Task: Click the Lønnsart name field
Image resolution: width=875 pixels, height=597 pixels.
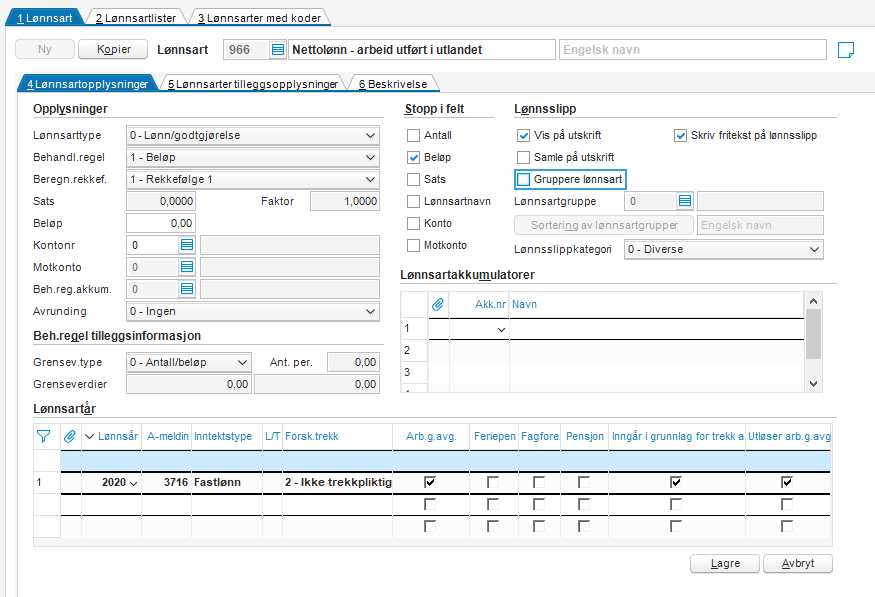Action: (422, 50)
